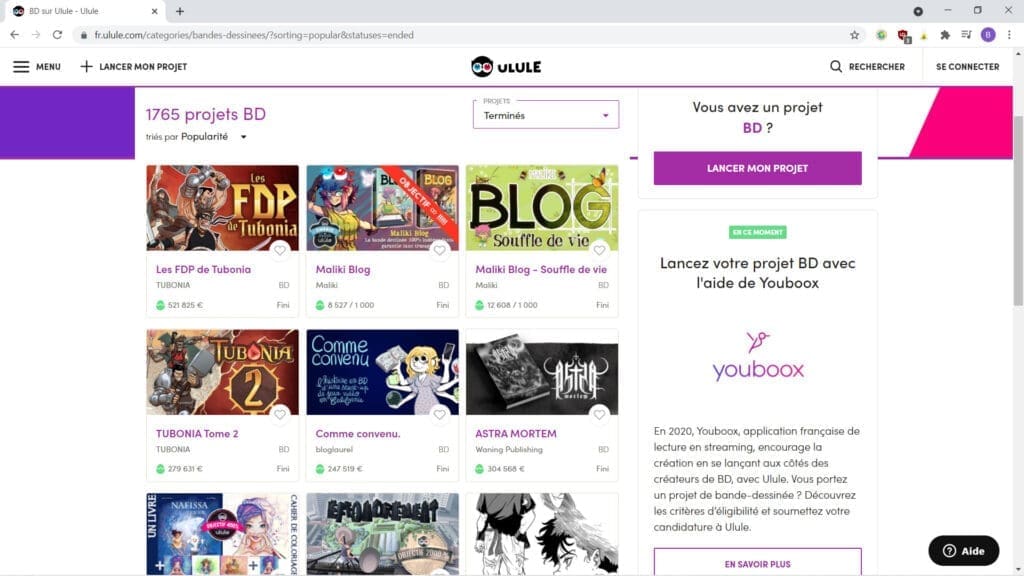Click the Aide help button
This screenshot has width=1024, height=576.
pyautogui.click(x=963, y=551)
